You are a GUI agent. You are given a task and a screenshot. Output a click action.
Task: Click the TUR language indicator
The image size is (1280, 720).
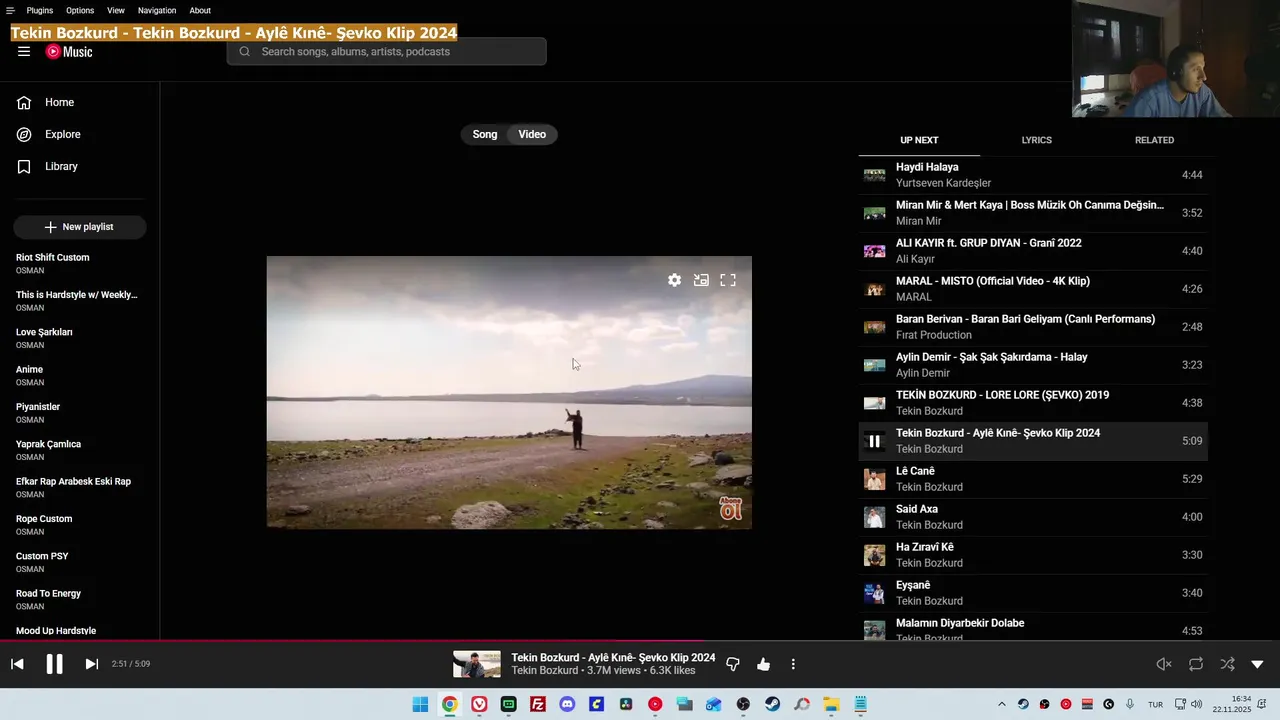coord(1155,704)
